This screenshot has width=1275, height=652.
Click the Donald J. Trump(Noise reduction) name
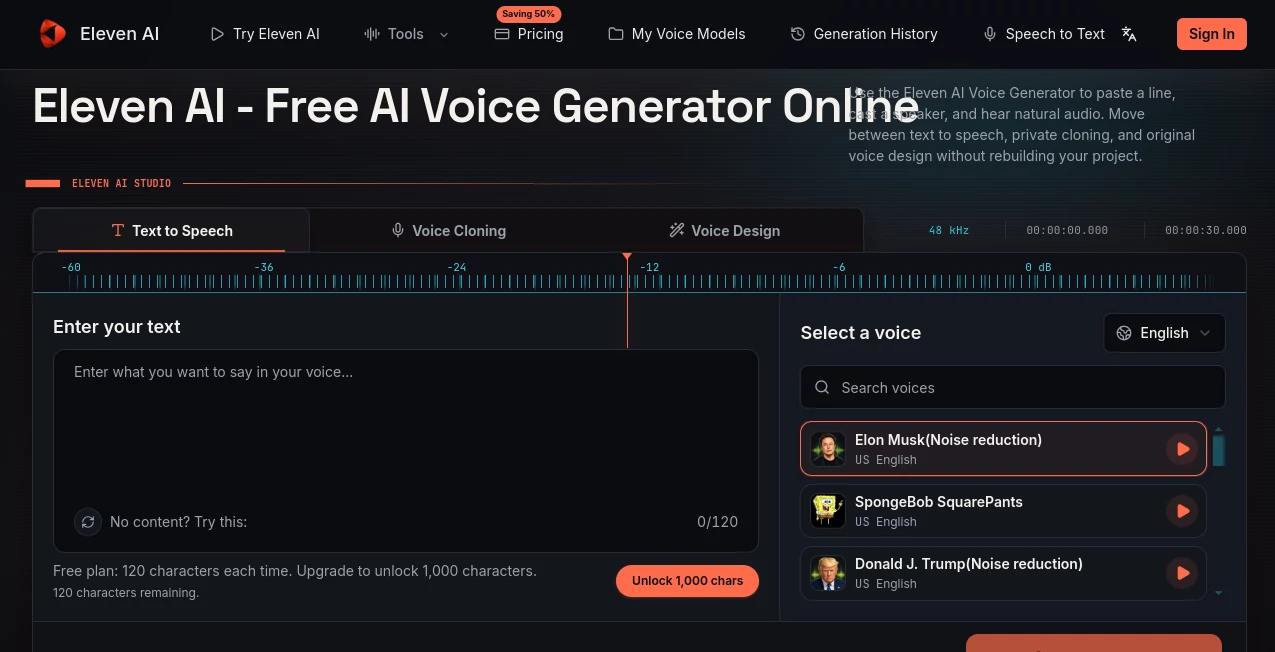[969, 564]
